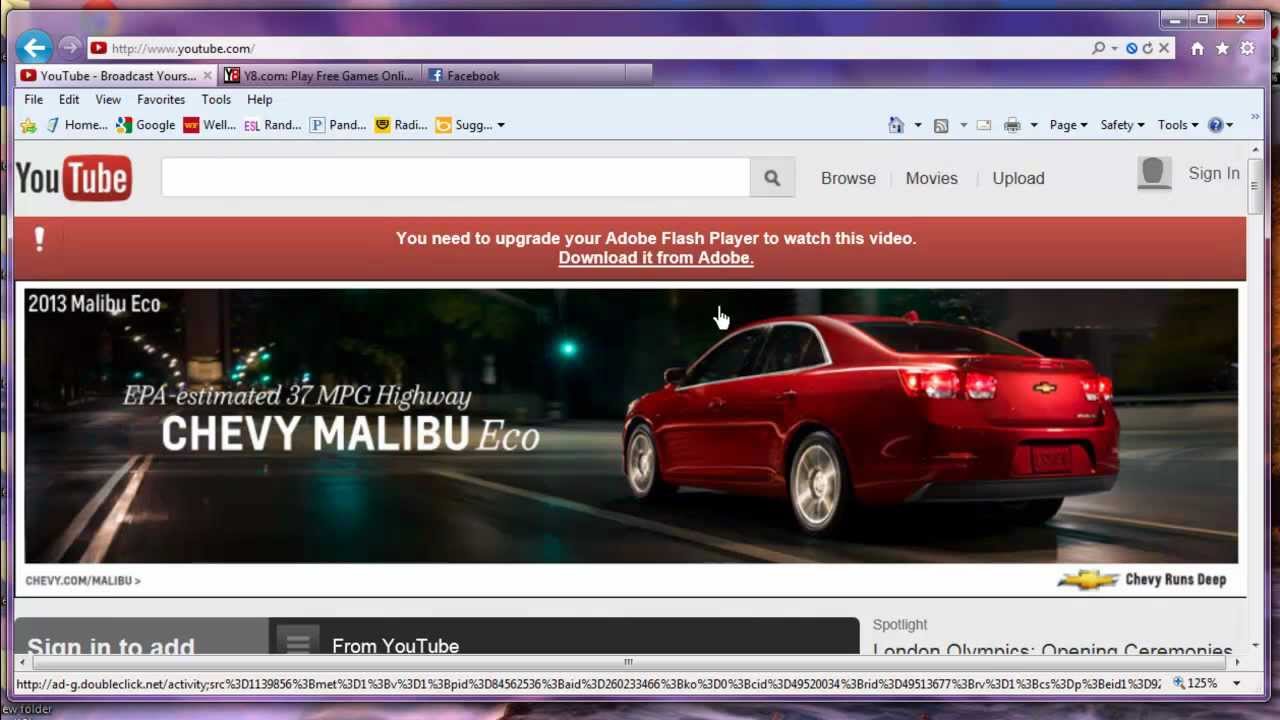The image size is (1280, 720).
Task: Open the Pand... favorites bar bookmark
Action: click(x=337, y=125)
